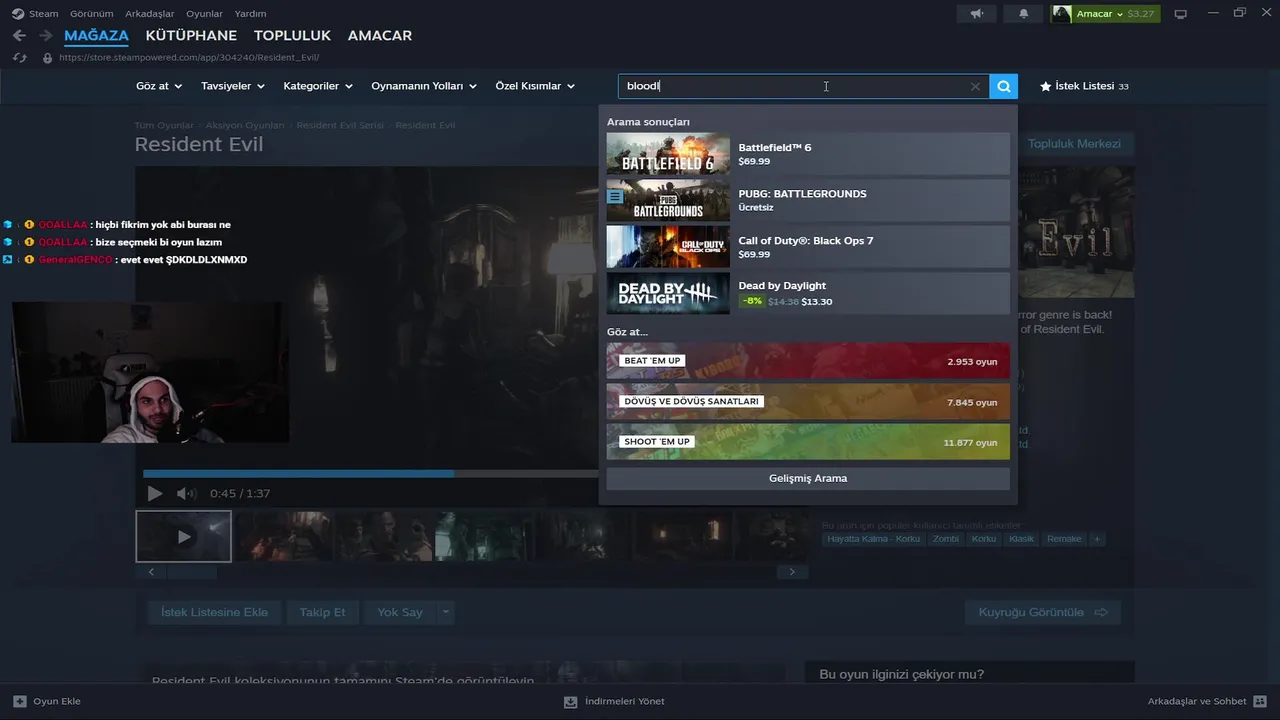Click the forward navigation arrow
This screenshot has height=720, width=1280.
click(45, 35)
